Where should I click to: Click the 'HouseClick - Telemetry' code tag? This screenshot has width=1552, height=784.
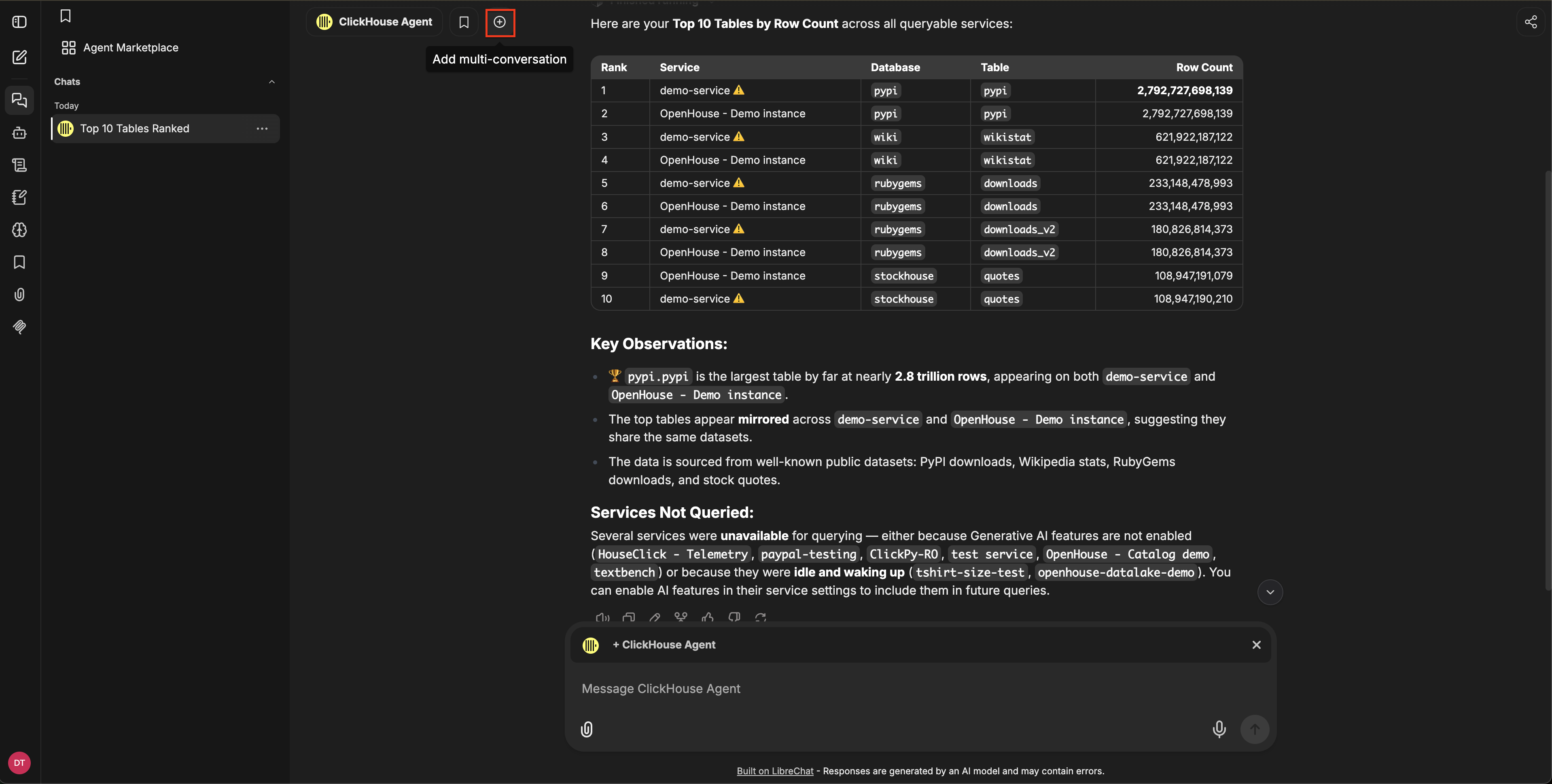tap(672, 554)
